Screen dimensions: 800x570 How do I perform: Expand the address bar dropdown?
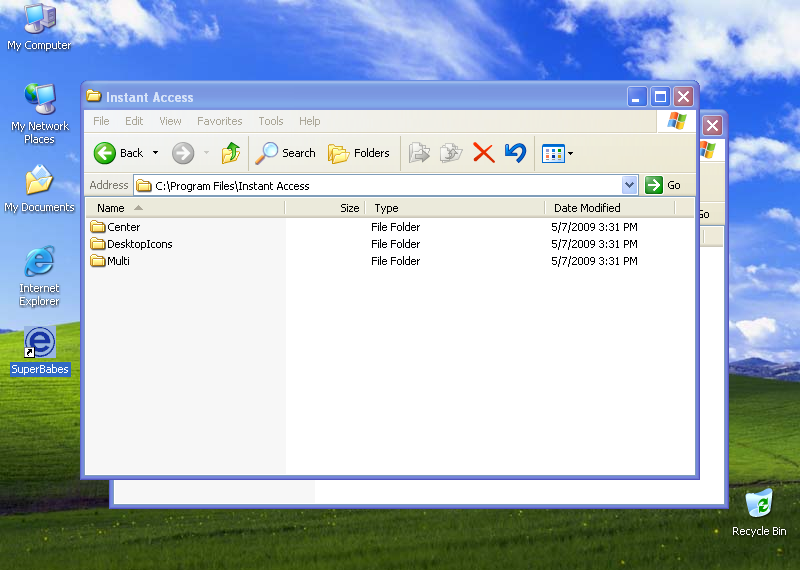tap(630, 185)
